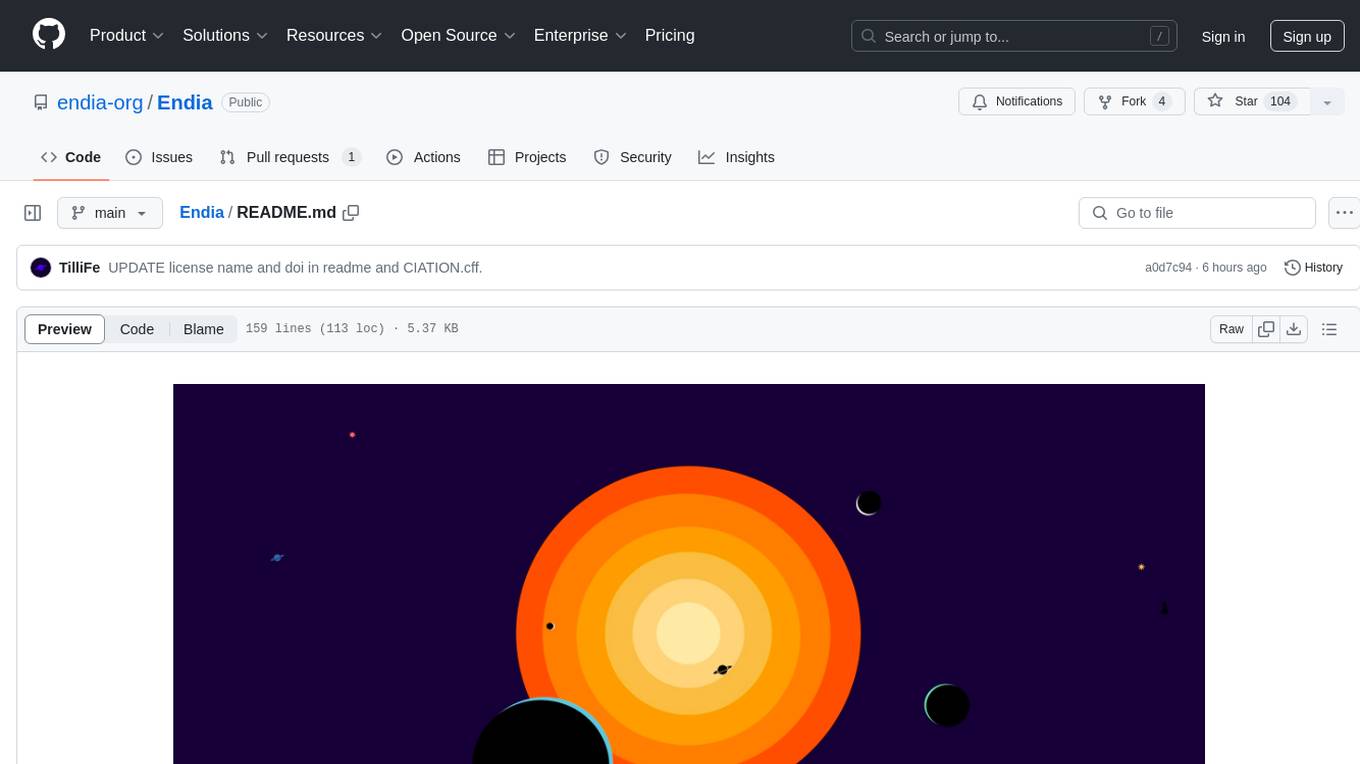Copy raw file contents icon
The image size is (1360, 764).
coord(1267,329)
